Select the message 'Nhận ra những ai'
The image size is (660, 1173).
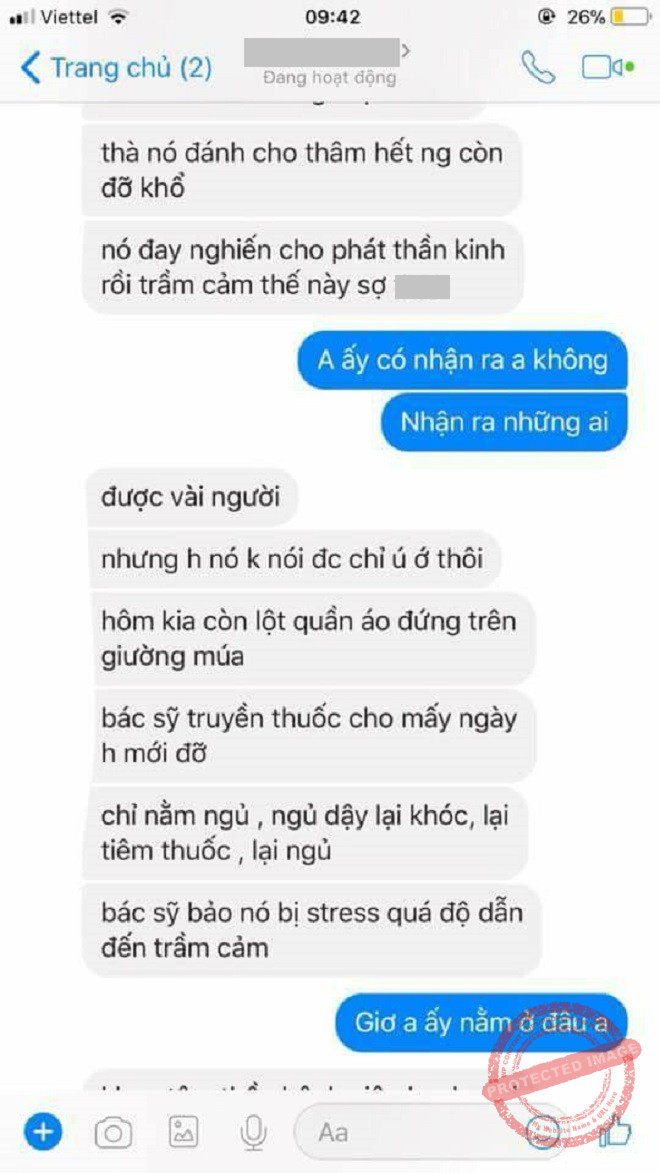504,423
